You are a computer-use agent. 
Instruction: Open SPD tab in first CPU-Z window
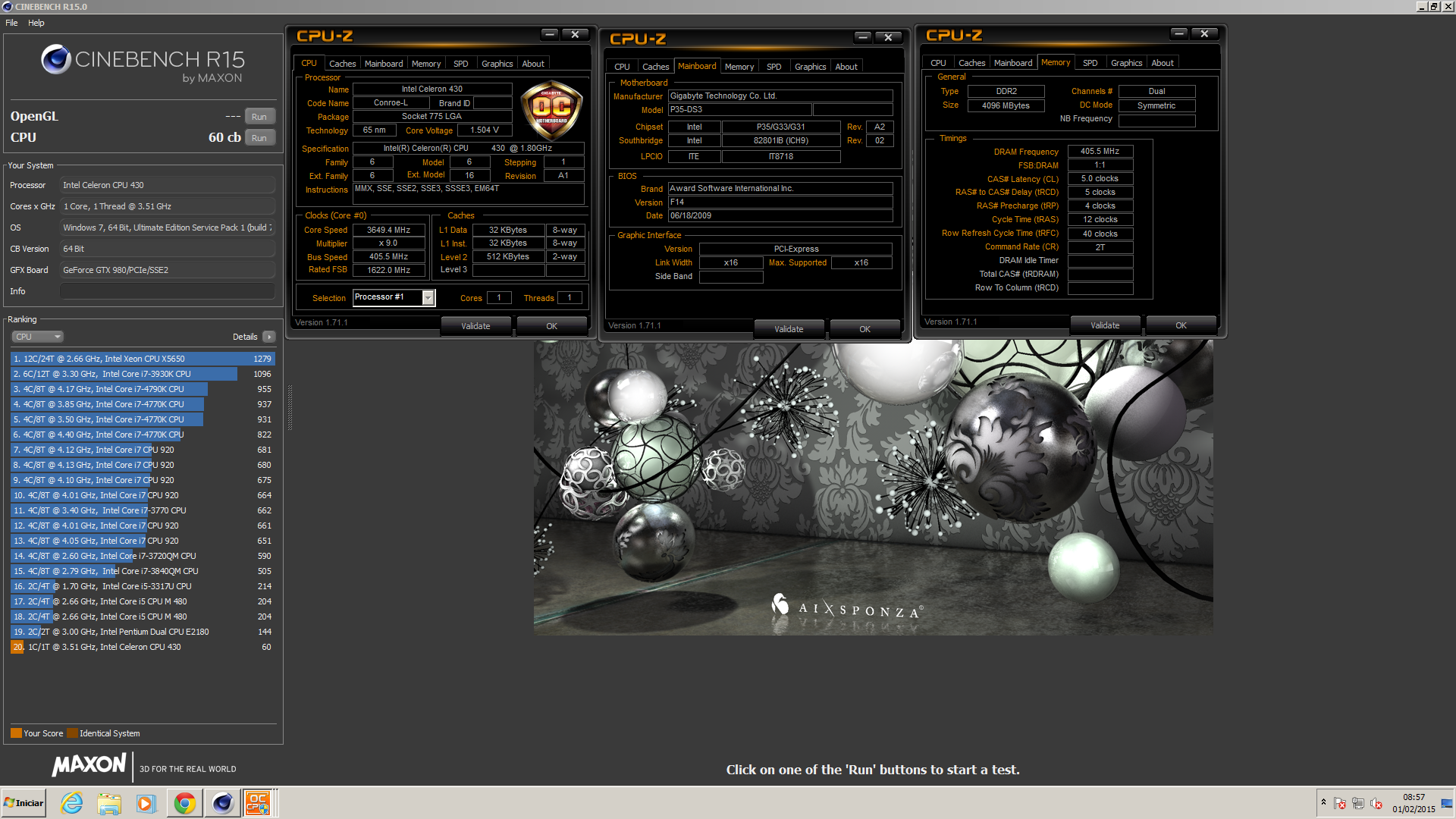click(461, 64)
